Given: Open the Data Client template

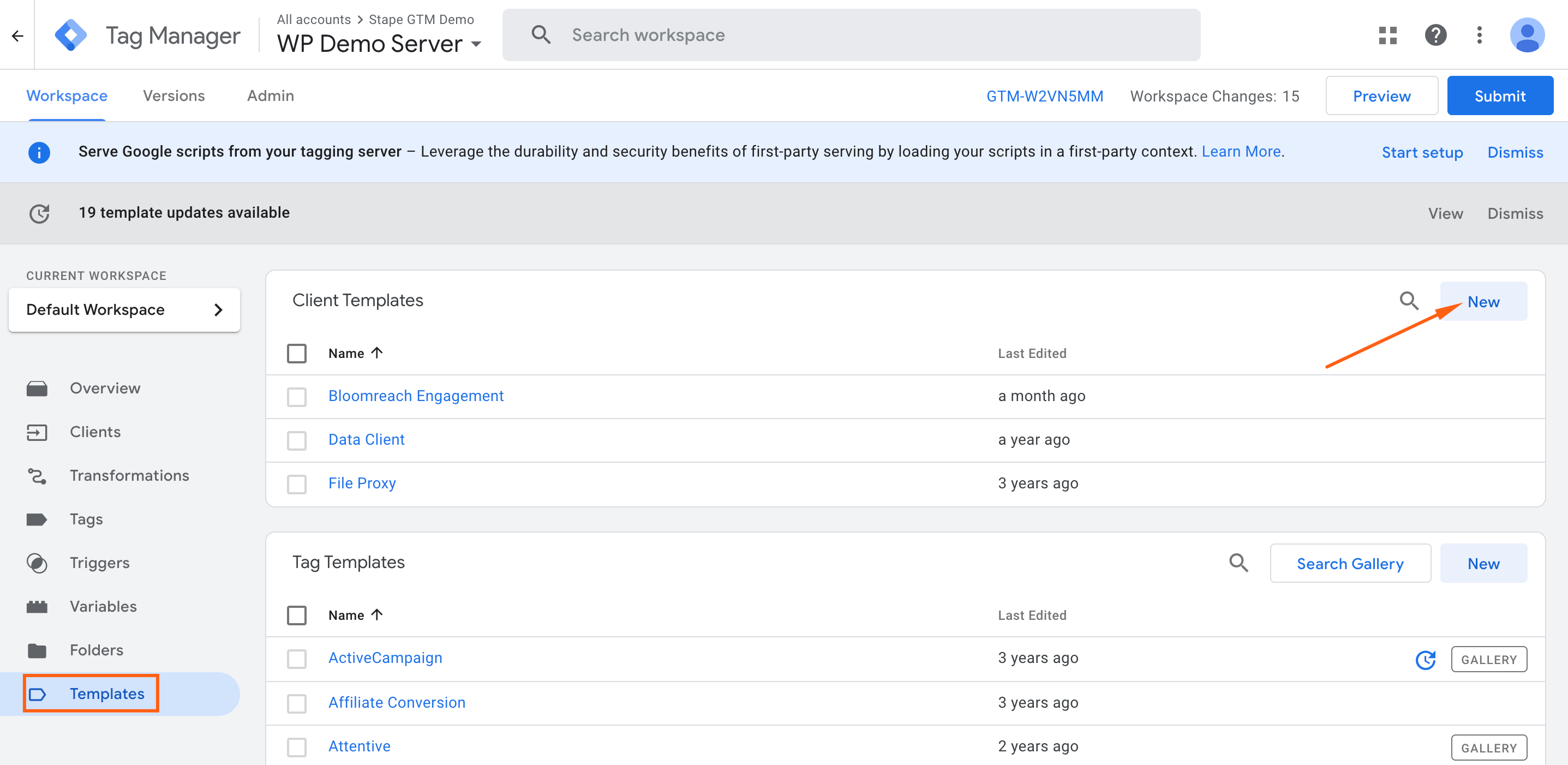Looking at the screenshot, I should coord(367,440).
